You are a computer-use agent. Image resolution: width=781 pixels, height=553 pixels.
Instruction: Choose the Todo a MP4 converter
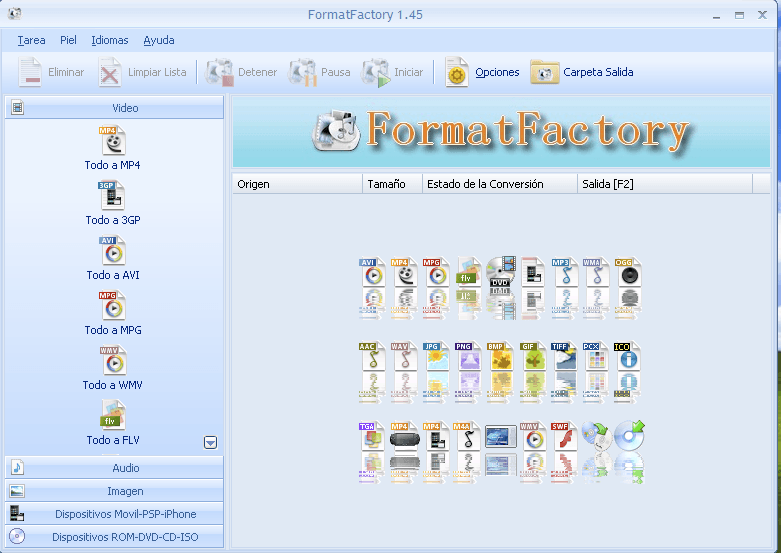tap(113, 148)
